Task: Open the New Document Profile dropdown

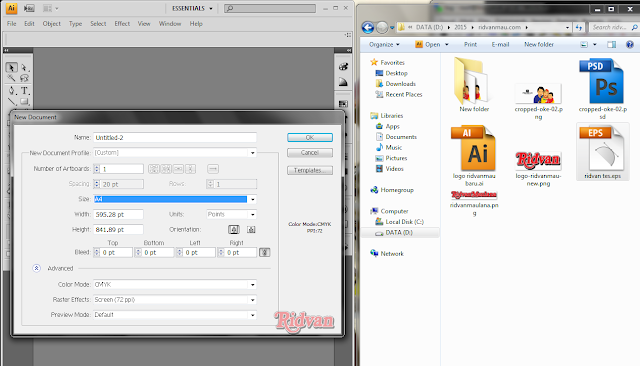Action: click(x=175, y=153)
